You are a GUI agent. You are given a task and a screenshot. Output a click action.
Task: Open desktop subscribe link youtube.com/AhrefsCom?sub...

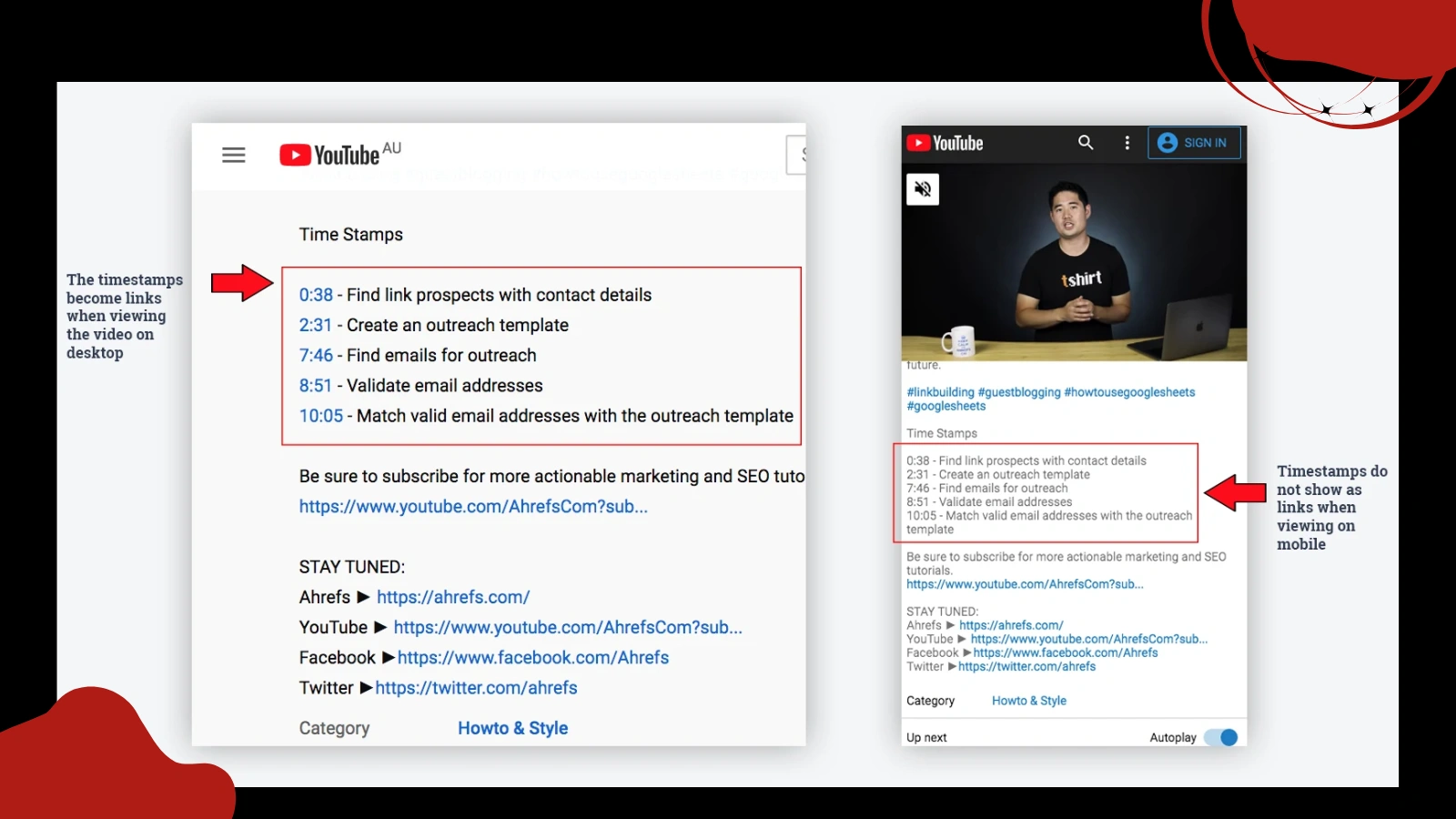(473, 507)
